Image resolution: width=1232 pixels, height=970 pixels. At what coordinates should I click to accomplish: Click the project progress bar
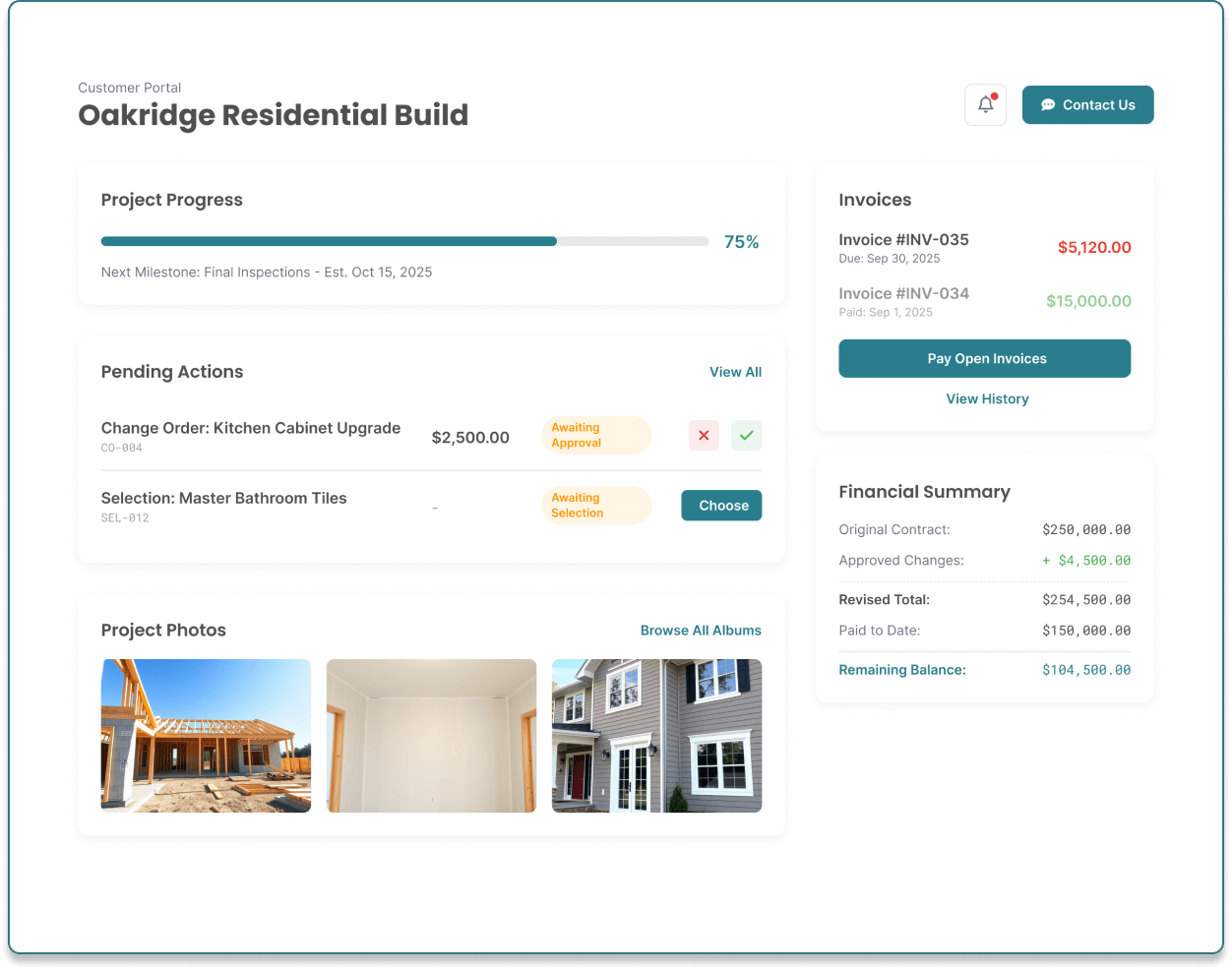404,241
